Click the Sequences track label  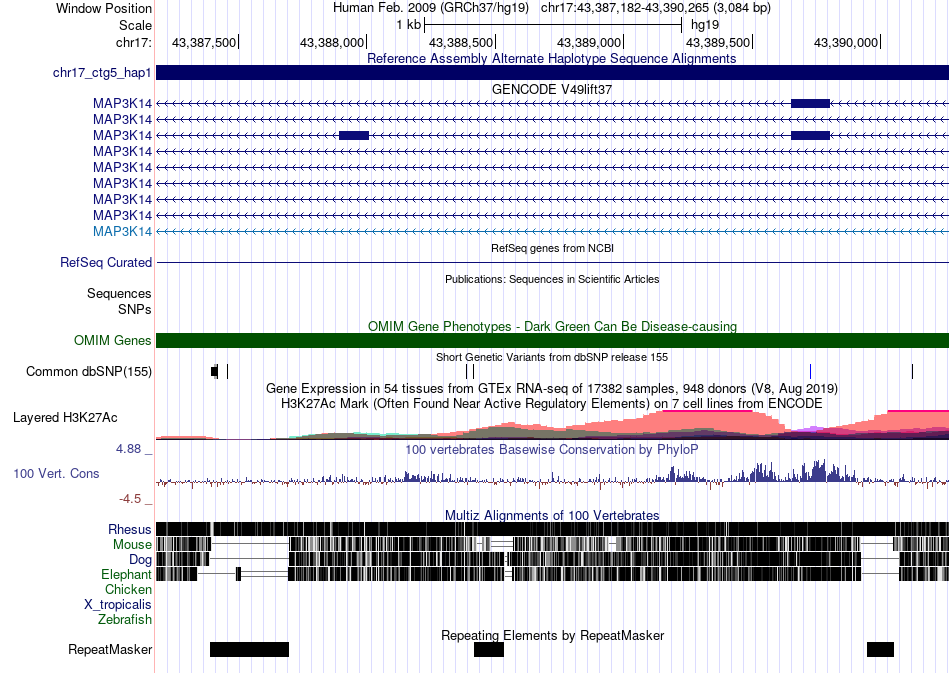point(119,294)
